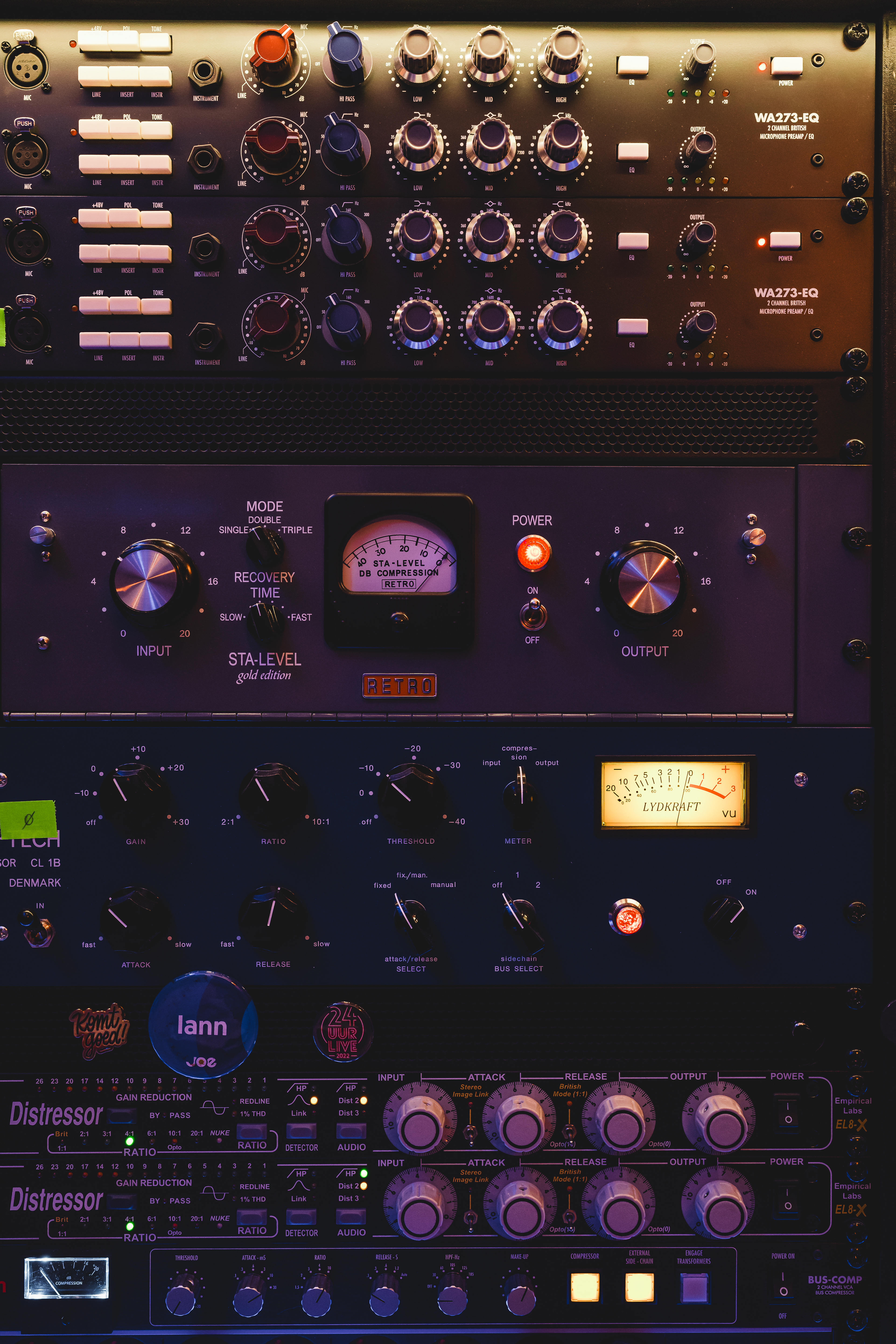Turn the Bus-Comp RELEASE-S knob
896x1344 pixels.
pyautogui.click(x=385, y=1297)
